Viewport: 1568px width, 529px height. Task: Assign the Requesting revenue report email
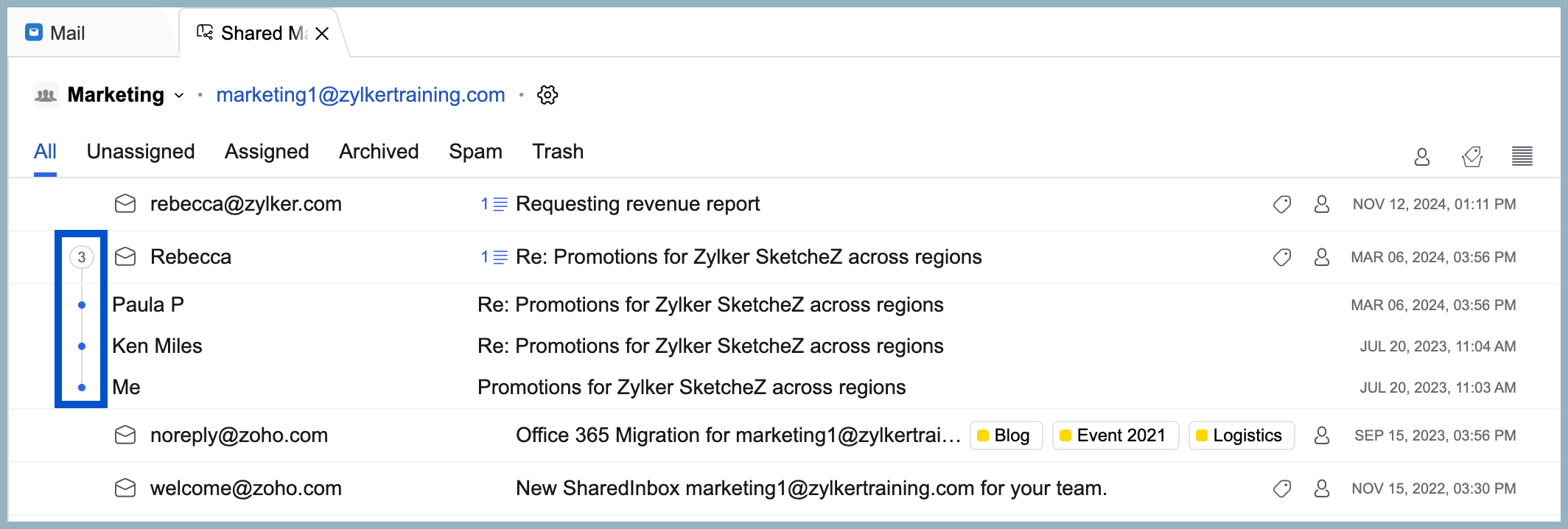pos(1322,204)
